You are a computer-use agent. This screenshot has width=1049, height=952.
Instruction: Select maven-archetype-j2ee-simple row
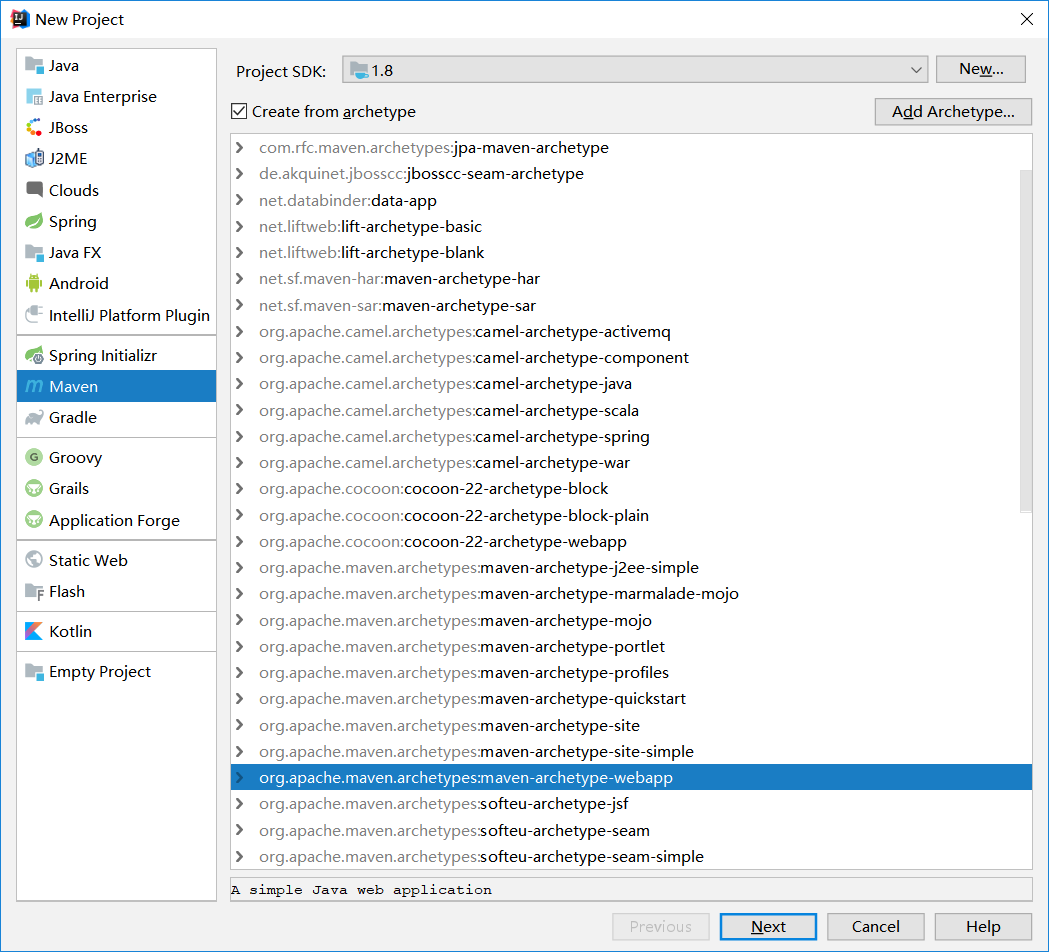click(631, 567)
